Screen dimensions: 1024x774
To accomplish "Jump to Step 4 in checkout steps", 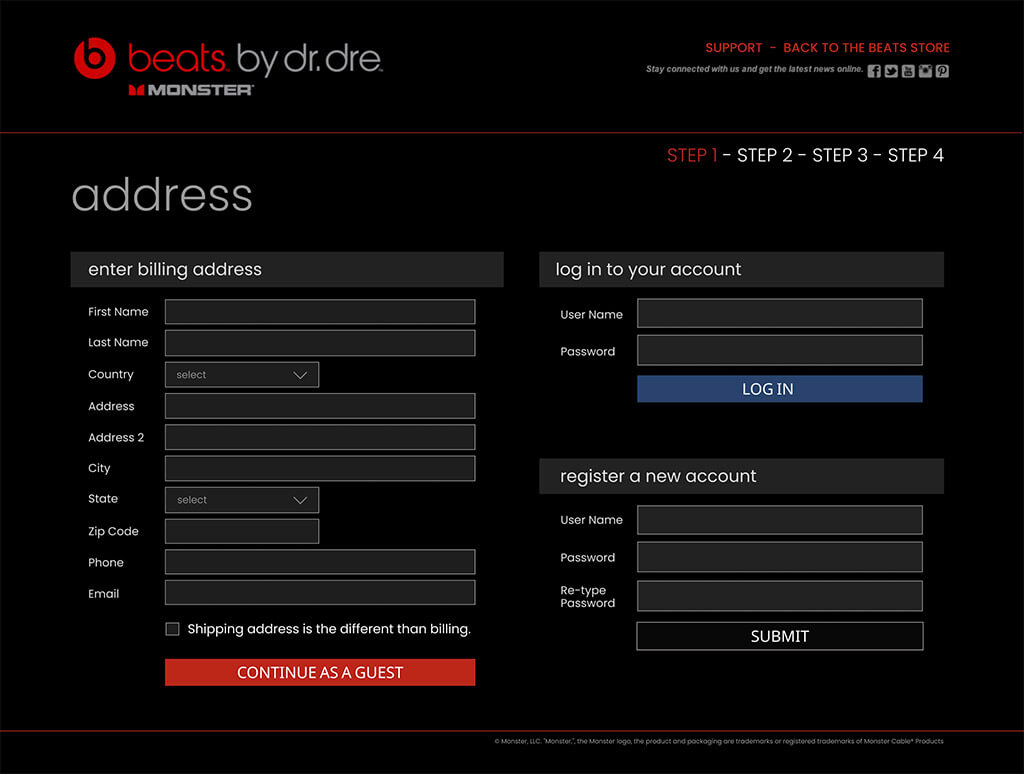I will pyautogui.click(x=915, y=155).
